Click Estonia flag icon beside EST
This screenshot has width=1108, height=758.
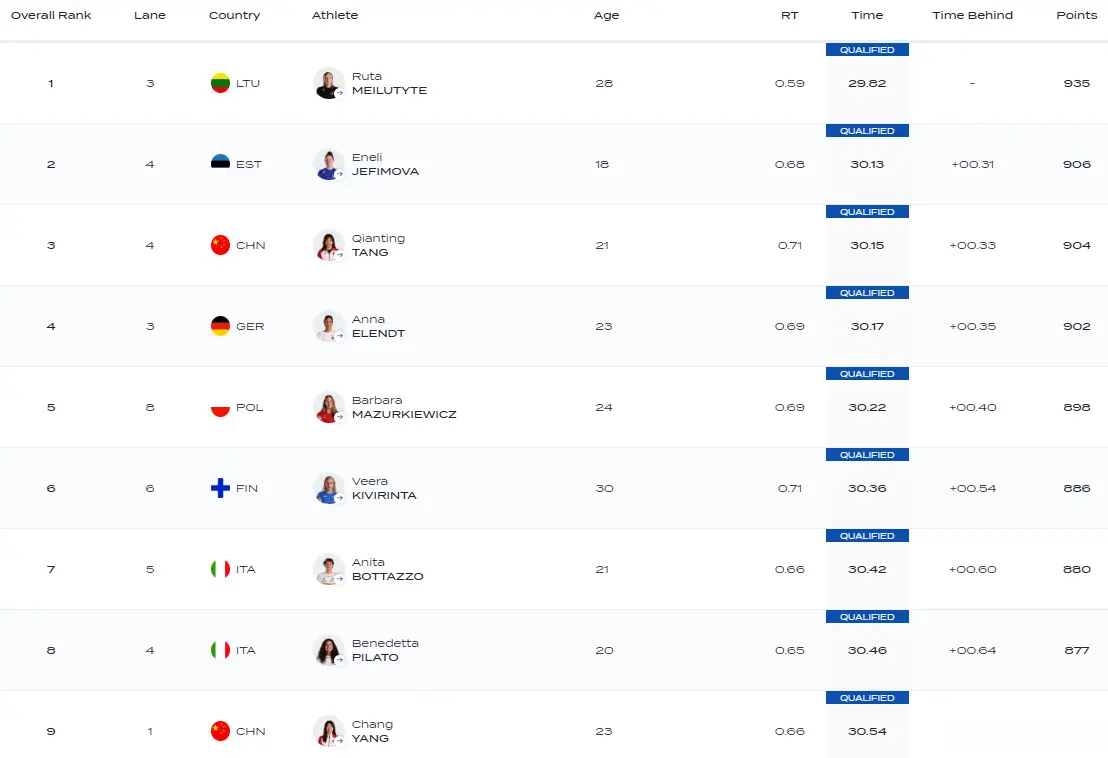221,164
